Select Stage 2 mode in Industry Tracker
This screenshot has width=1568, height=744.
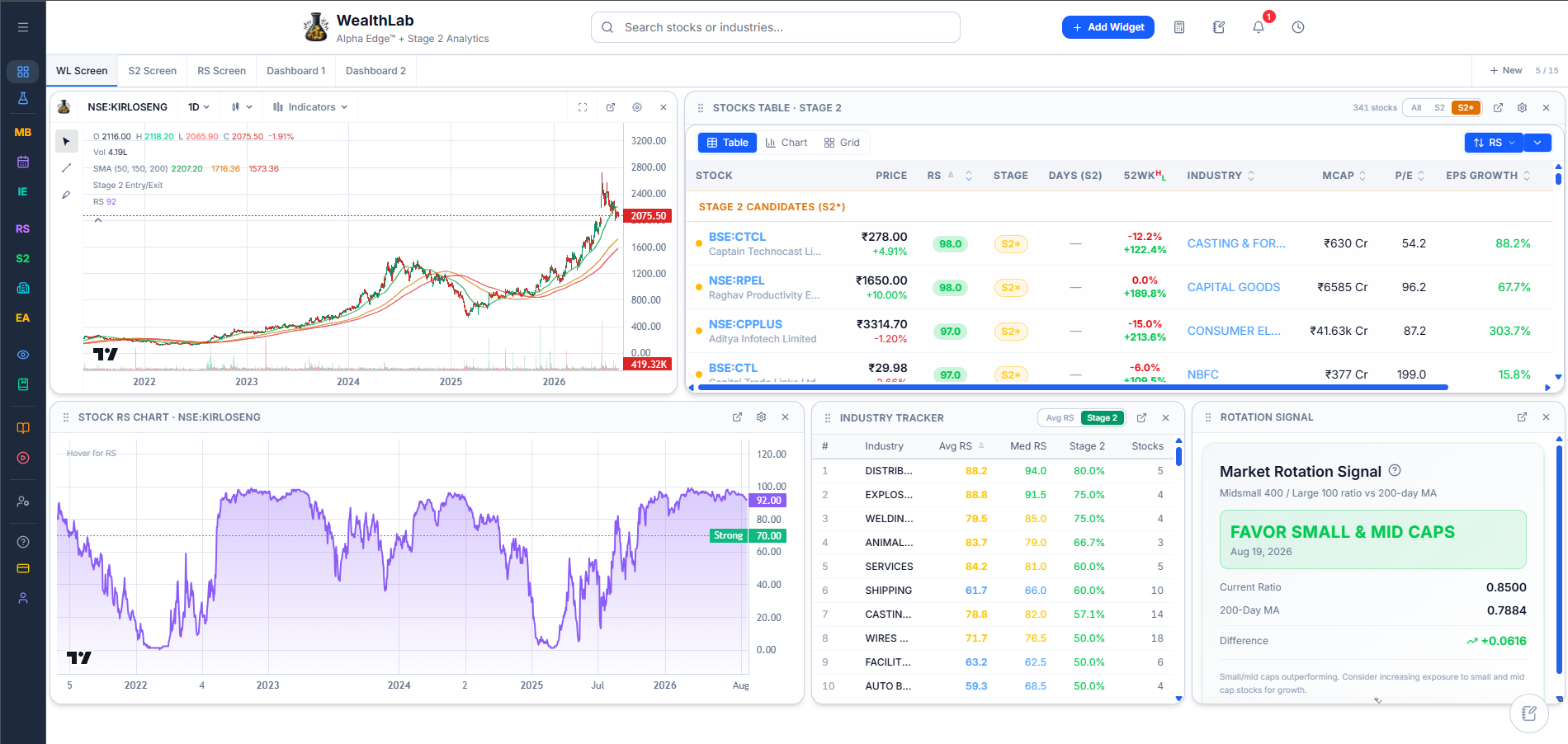click(1102, 418)
